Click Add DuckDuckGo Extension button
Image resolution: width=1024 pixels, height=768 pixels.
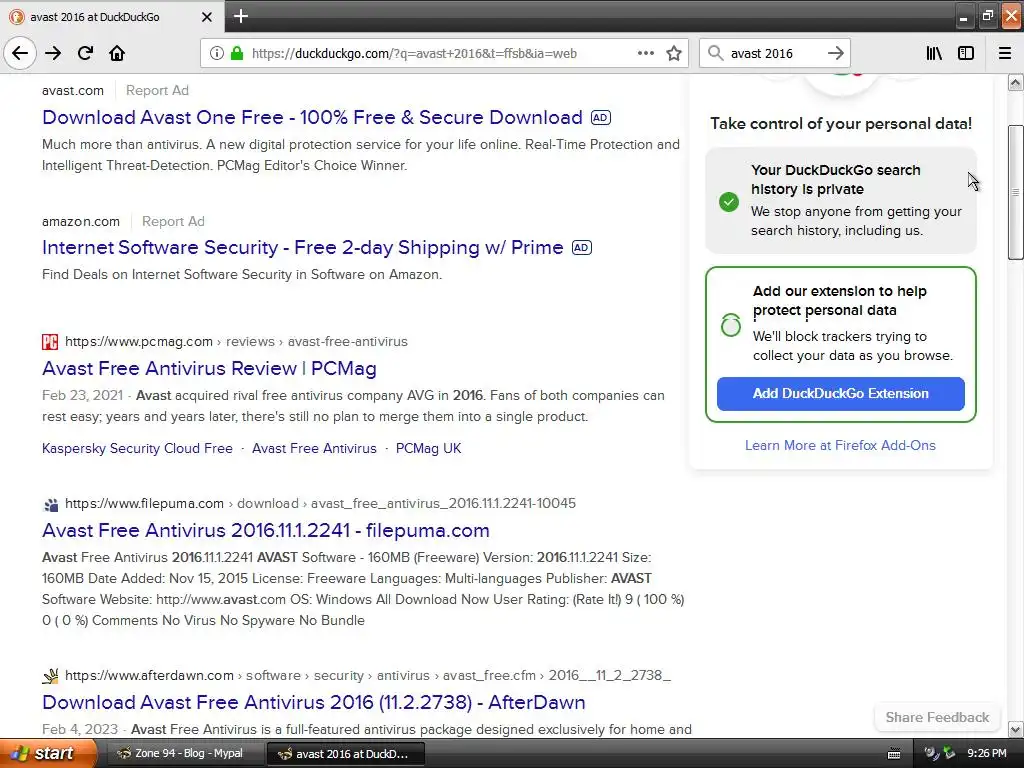[840, 394]
